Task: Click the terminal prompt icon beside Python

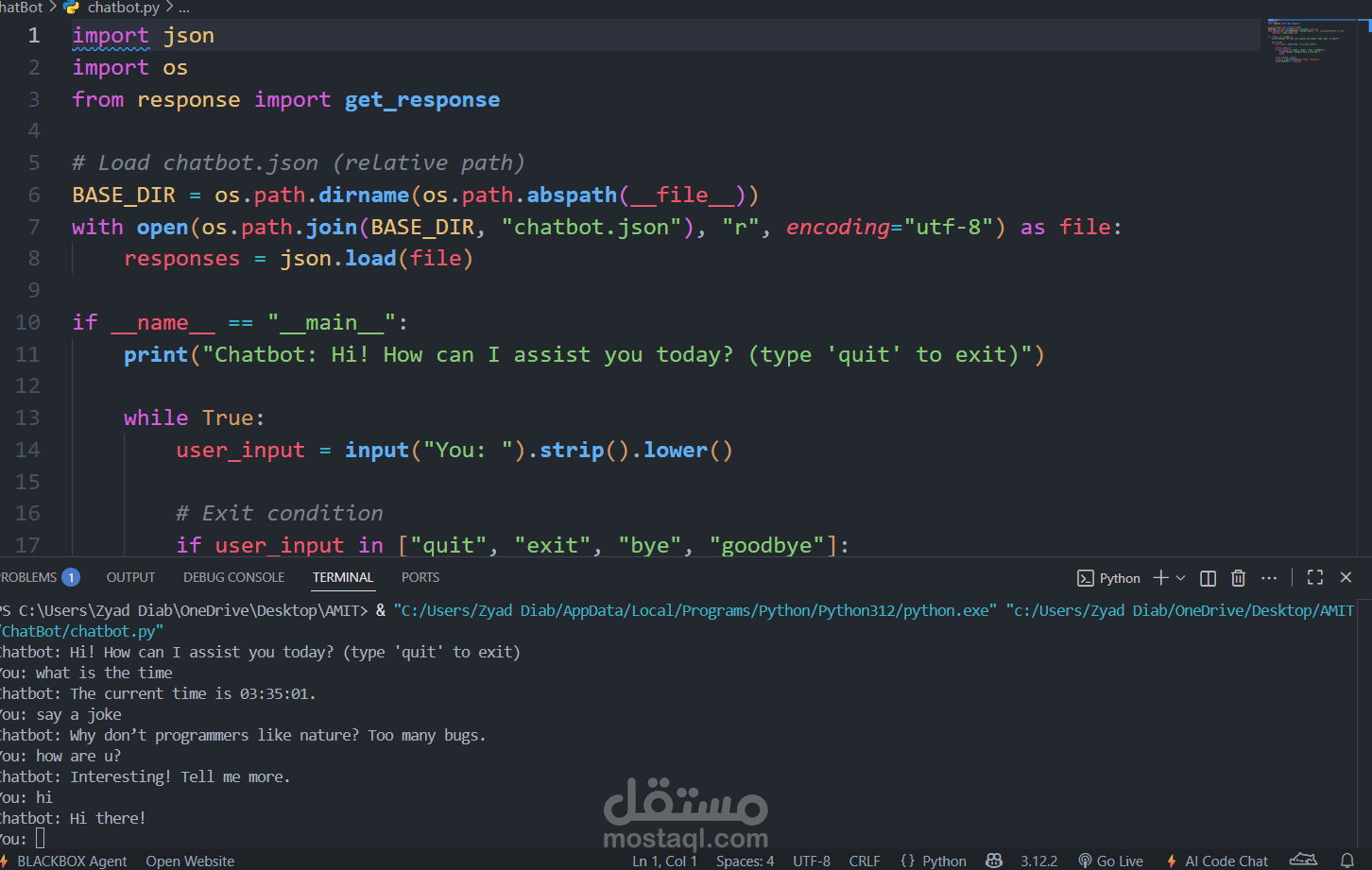Action: [1086, 578]
